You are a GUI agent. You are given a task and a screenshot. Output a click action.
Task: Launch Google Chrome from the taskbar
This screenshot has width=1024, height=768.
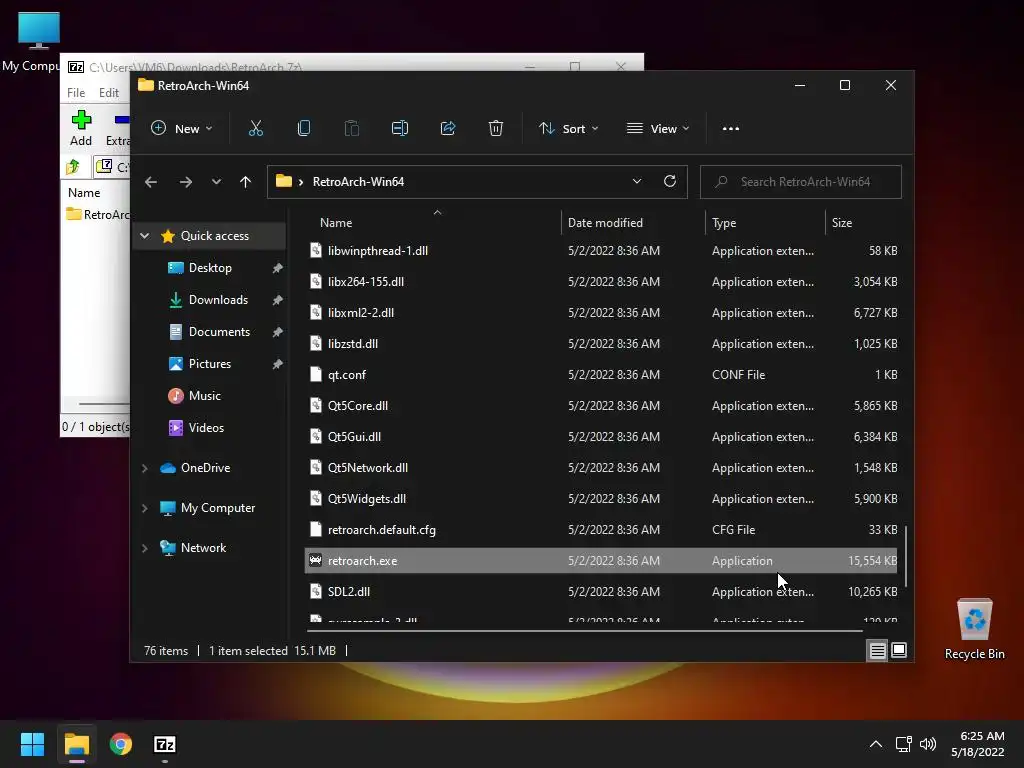coord(120,744)
